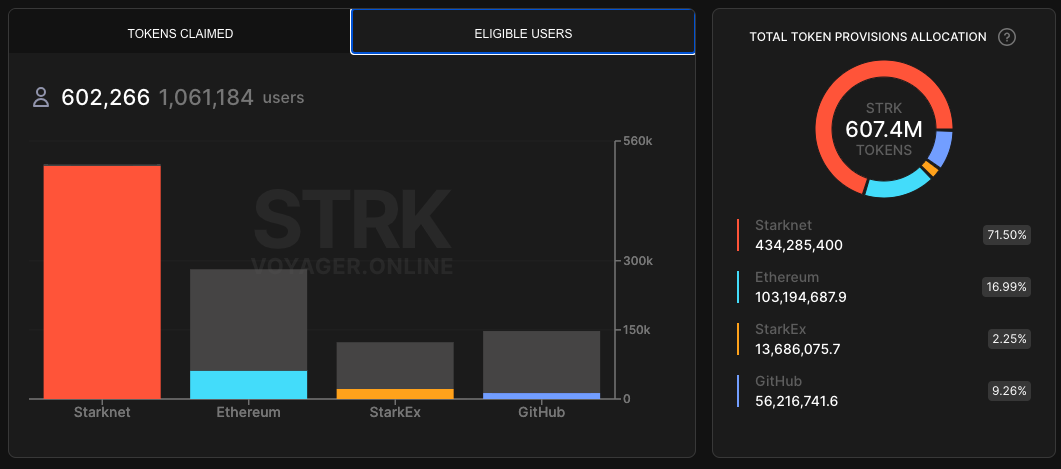Click the 103,194,687.9 allocation value

point(801,297)
